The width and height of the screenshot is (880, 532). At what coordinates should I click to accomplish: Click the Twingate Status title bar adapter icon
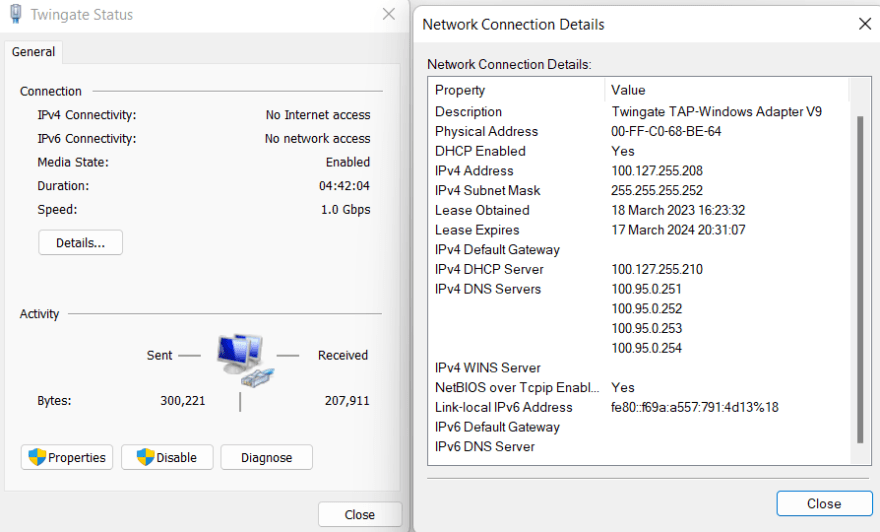(x=16, y=14)
